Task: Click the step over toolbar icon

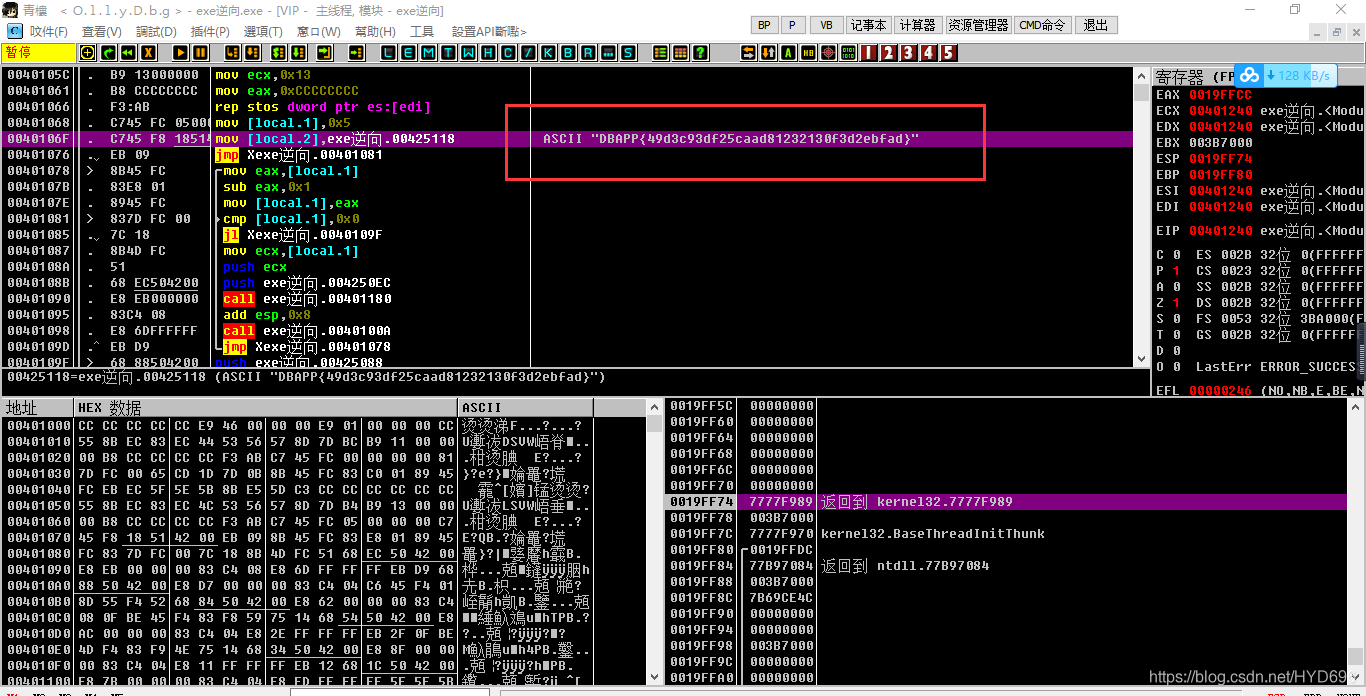Action: (251, 52)
